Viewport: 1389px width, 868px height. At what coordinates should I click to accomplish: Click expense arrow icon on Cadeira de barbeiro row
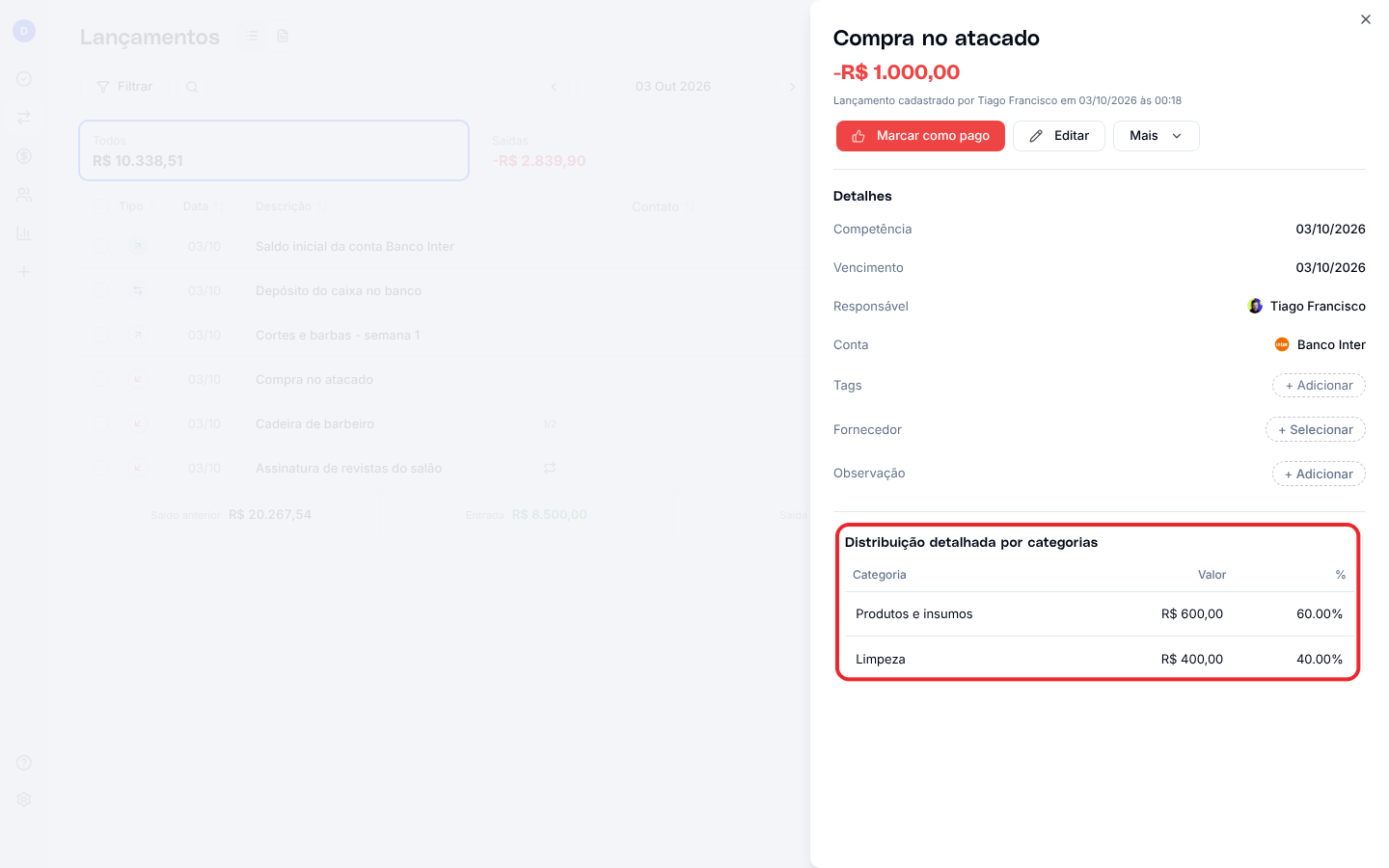tap(138, 423)
